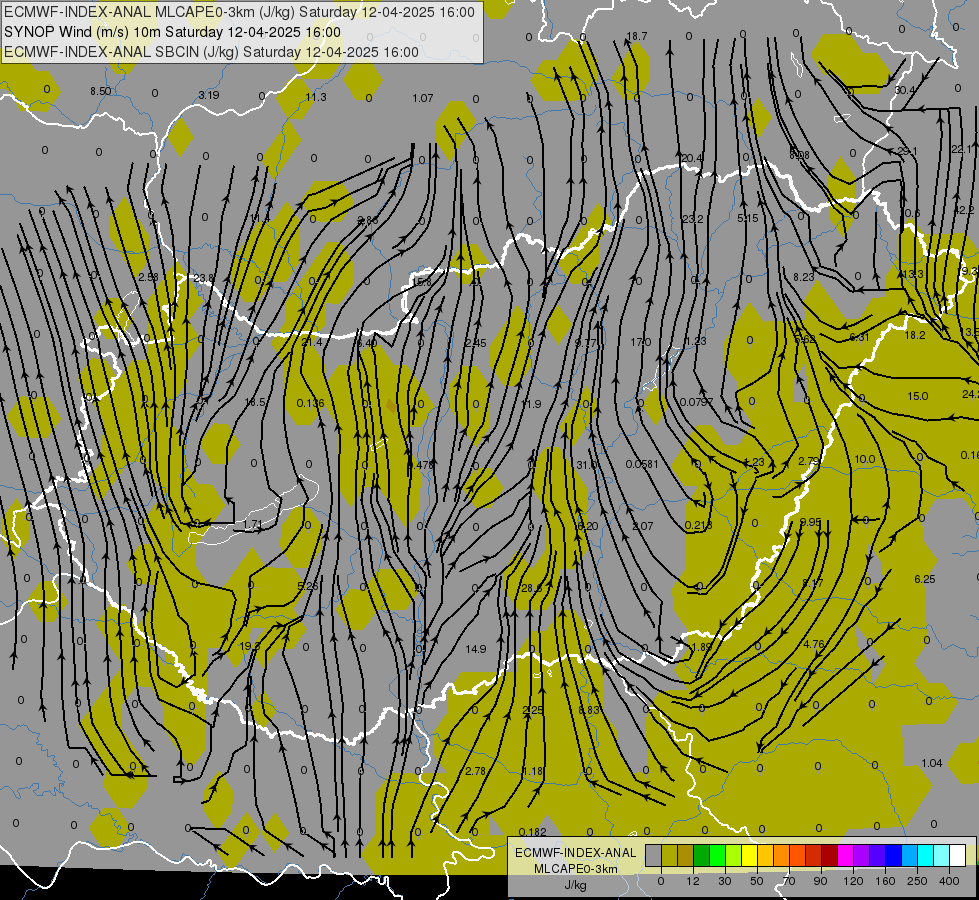Click the legend scale tick label '160'
This screenshot has height=900, width=979.
pyautogui.click(x=885, y=881)
